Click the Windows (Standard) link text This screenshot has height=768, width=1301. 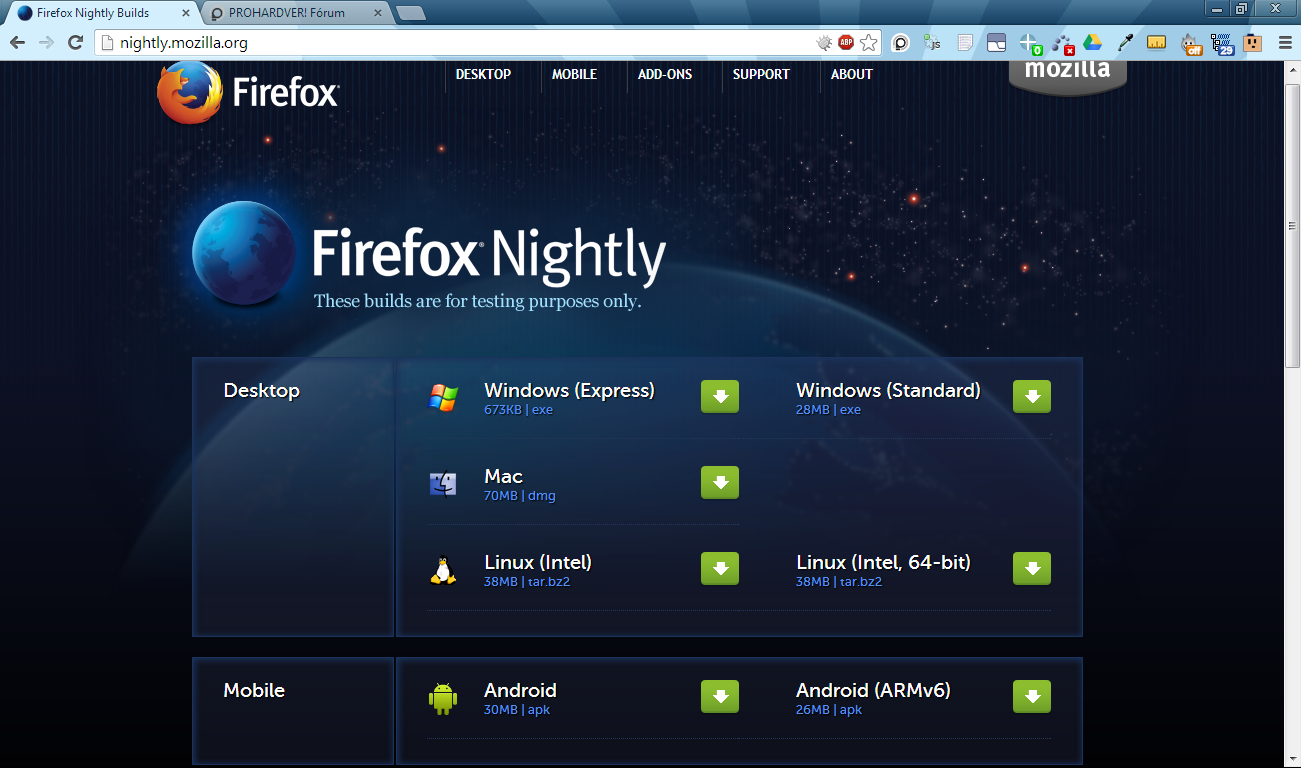(888, 390)
